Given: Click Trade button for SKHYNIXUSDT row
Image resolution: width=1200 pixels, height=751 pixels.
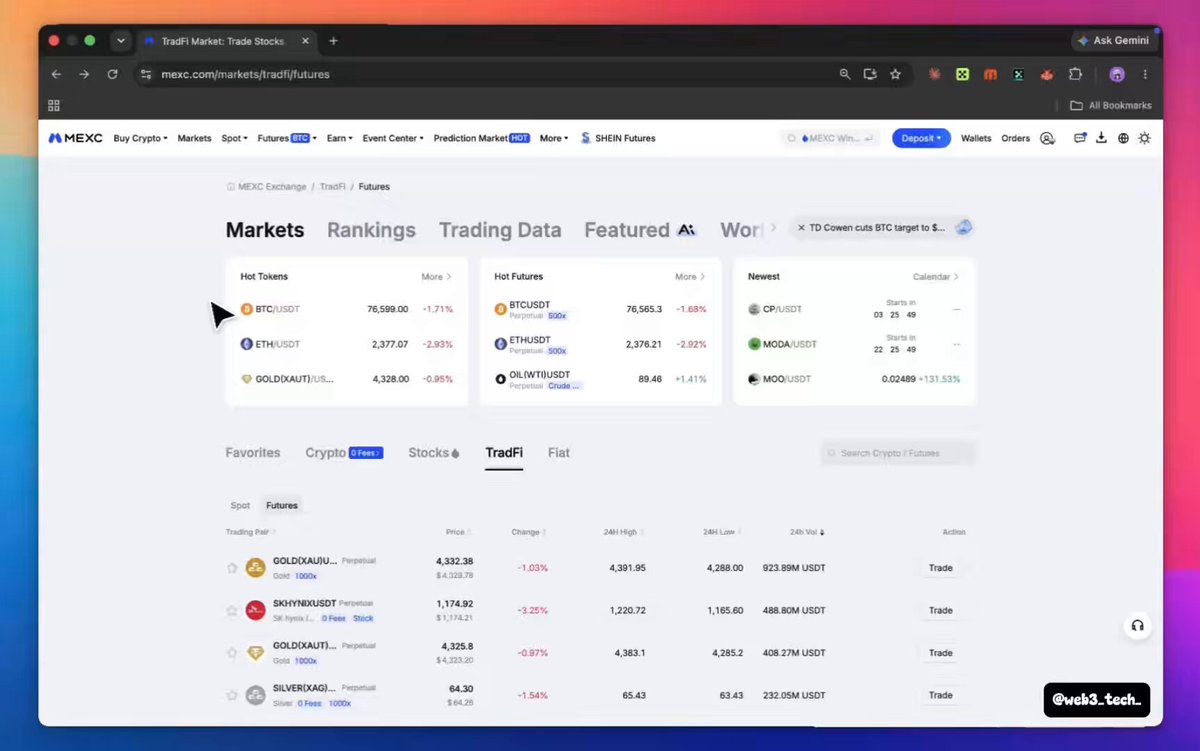Looking at the screenshot, I should (940, 610).
